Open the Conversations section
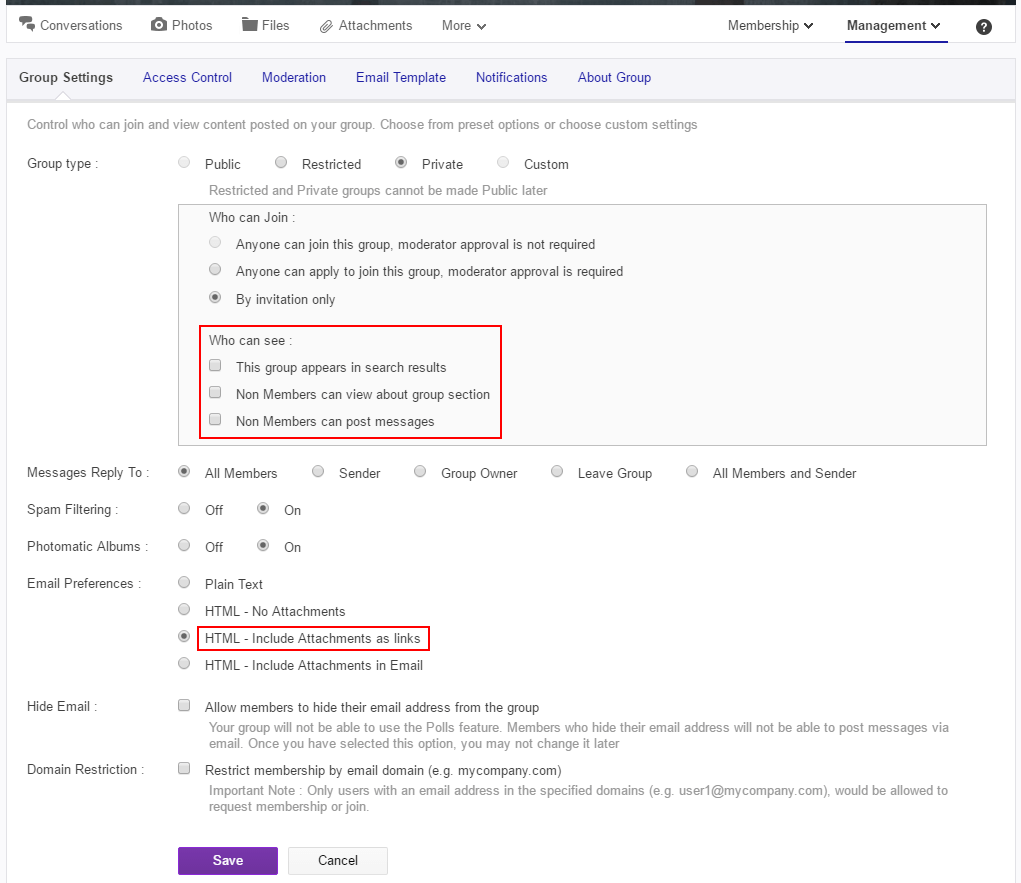Viewport: 1021px width, 883px height. point(70,25)
